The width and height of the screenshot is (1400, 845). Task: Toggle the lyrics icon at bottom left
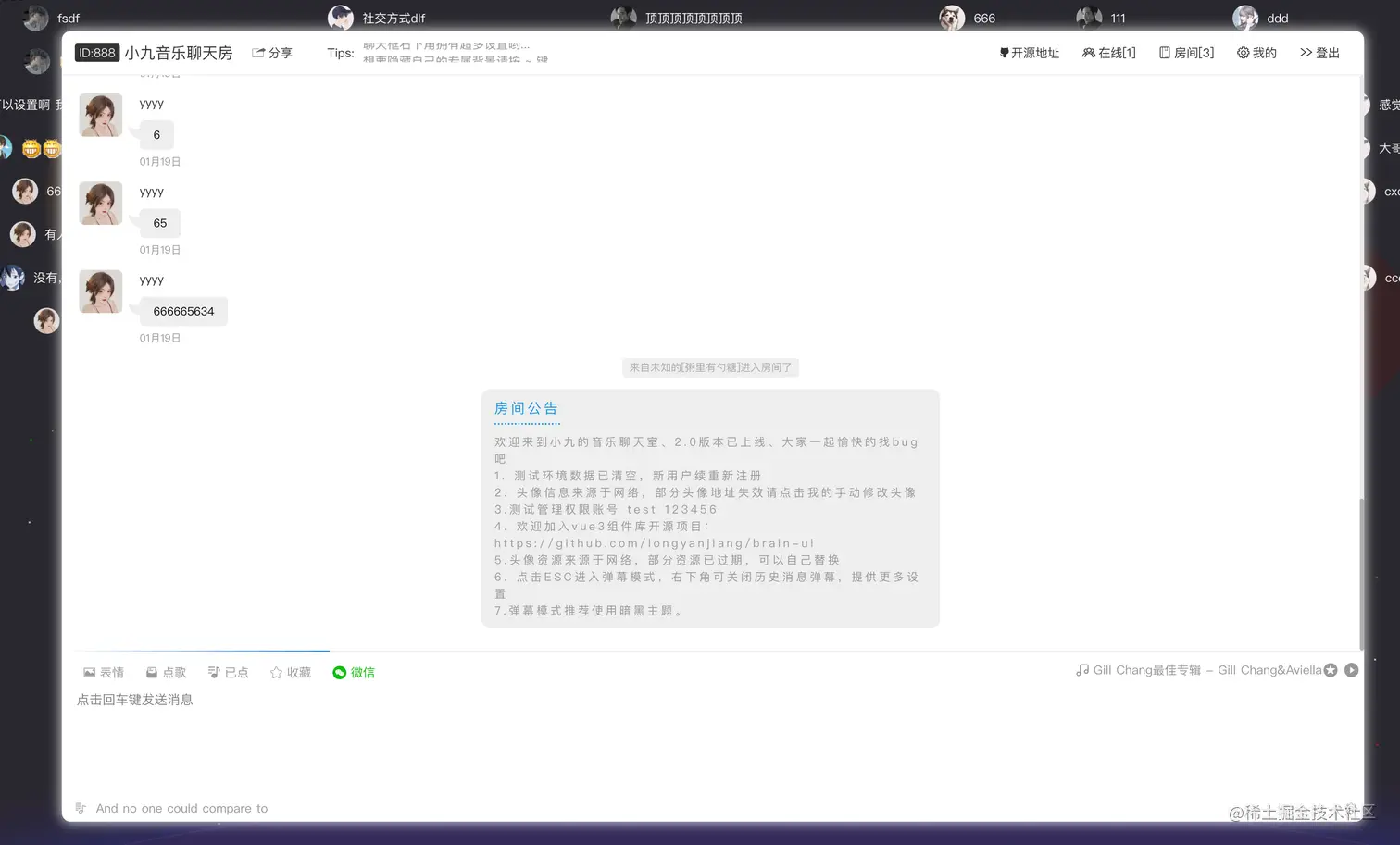click(80, 807)
